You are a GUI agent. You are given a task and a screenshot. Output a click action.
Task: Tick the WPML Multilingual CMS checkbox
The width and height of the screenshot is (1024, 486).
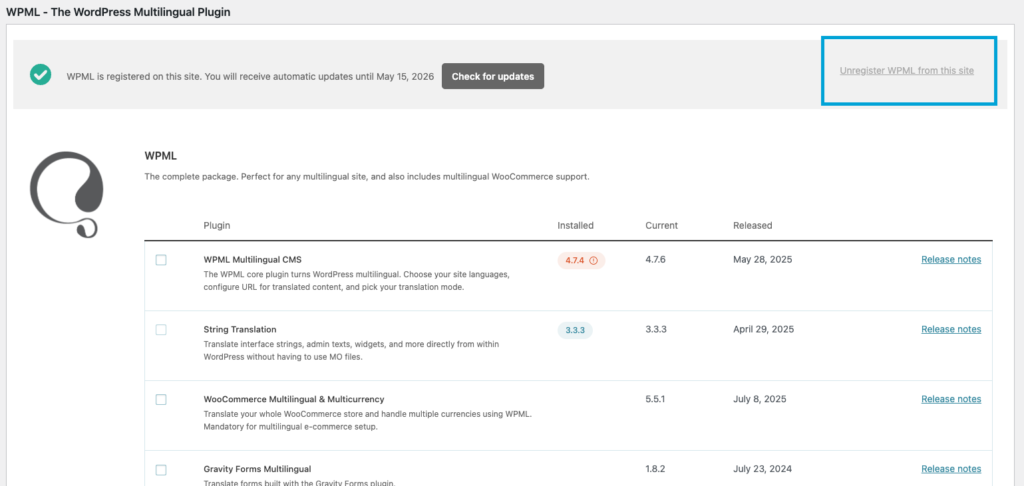coord(161,260)
